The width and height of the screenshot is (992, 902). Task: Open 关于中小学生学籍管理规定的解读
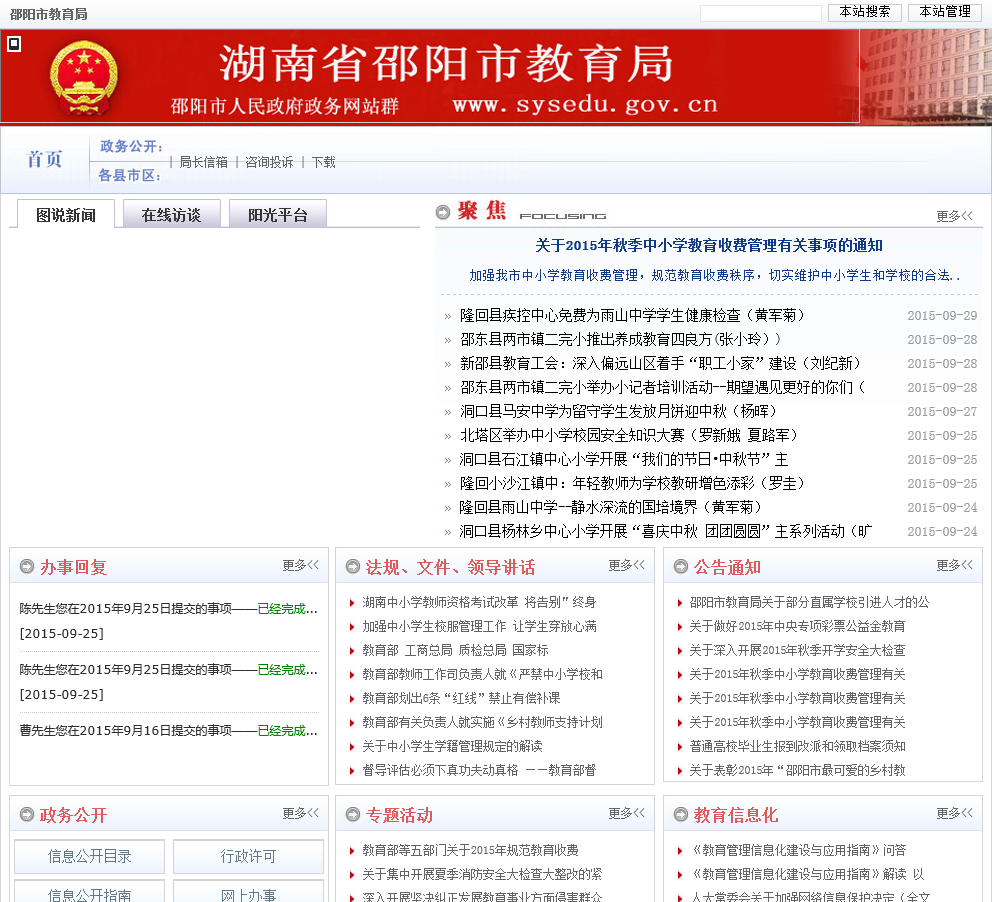tap(452, 746)
